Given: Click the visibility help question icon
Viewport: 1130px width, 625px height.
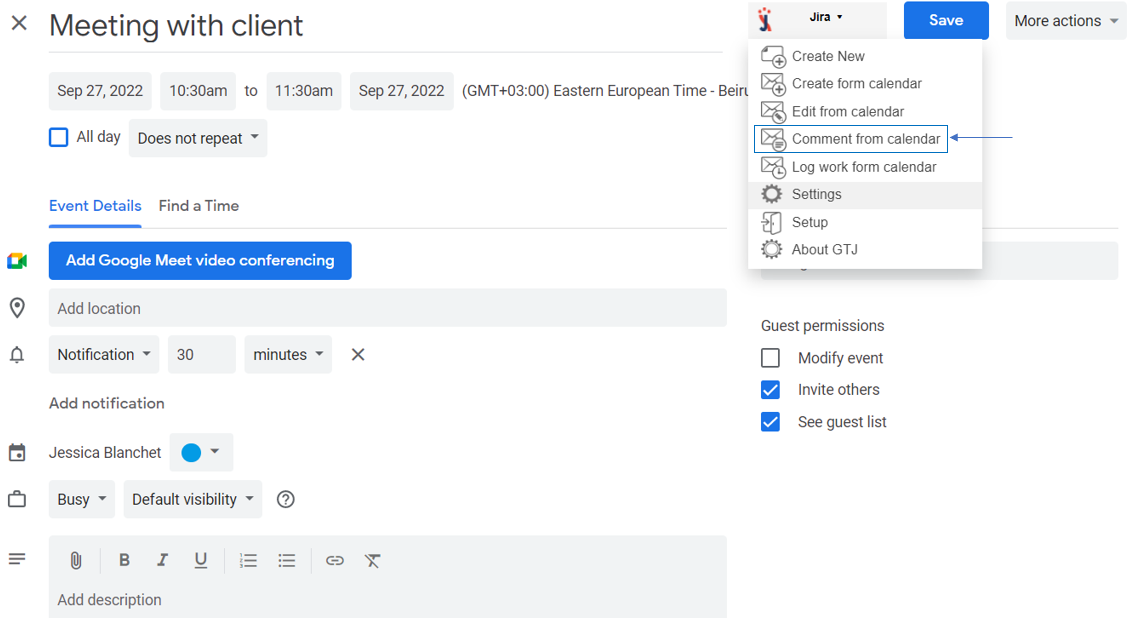Looking at the screenshot, I should (286, 500).
